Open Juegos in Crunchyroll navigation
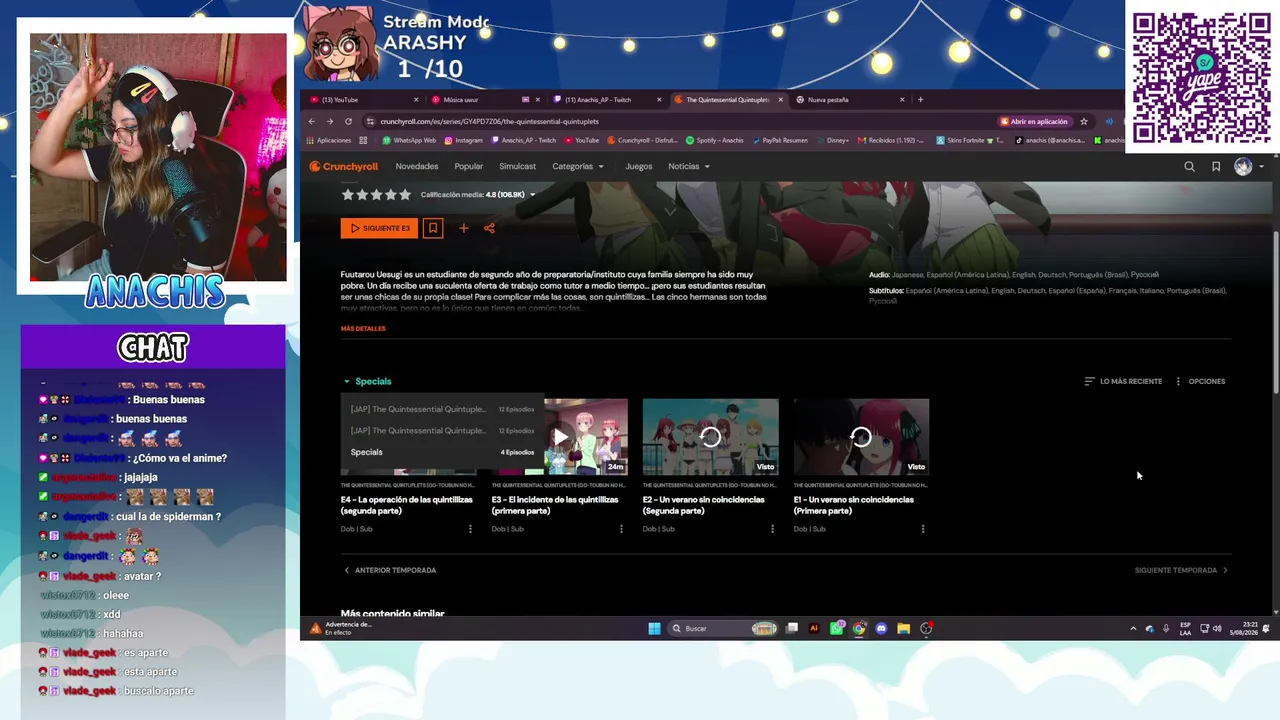1280x720 pixels. [x=639, y=167]
